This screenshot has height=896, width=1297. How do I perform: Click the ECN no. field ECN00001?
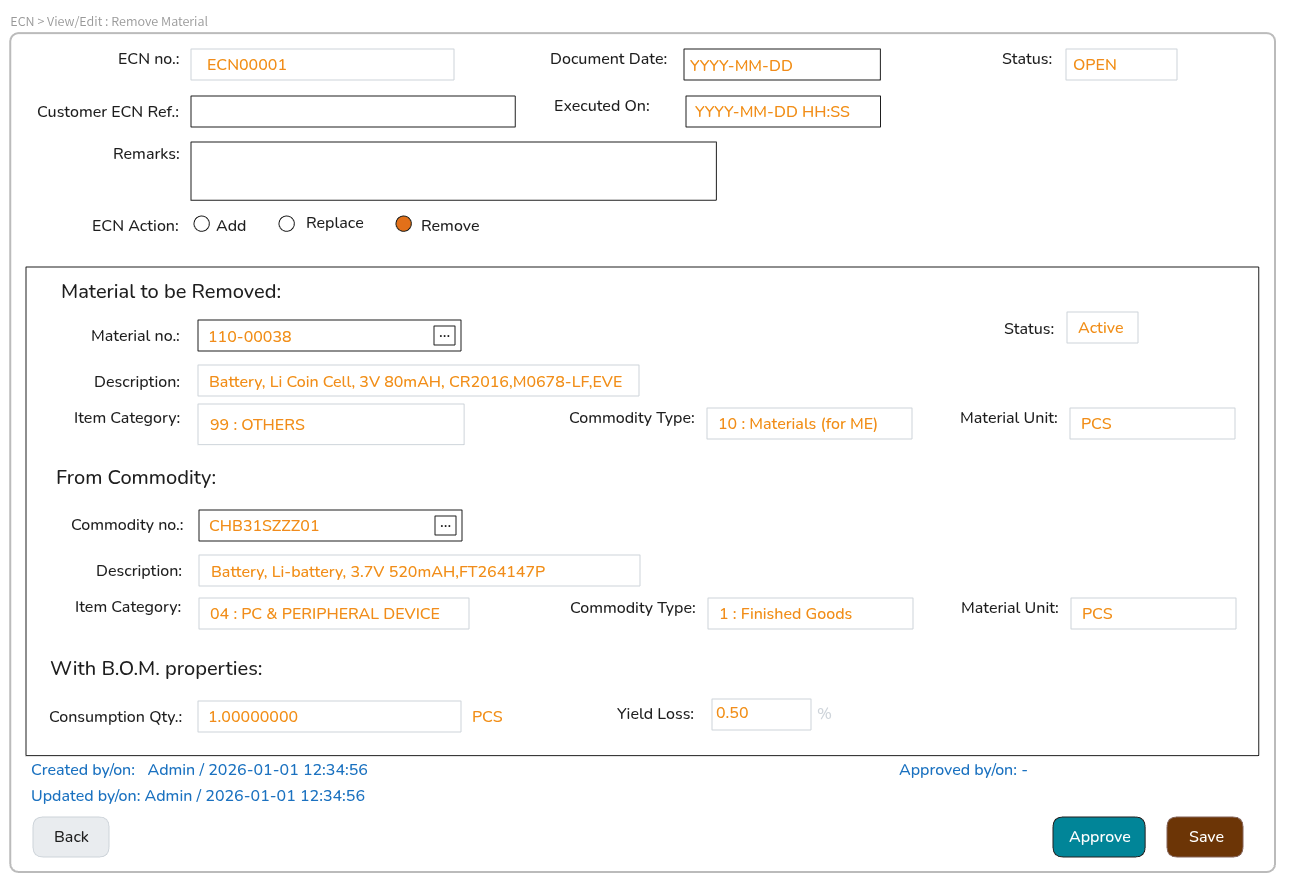(x=322, y=64)
